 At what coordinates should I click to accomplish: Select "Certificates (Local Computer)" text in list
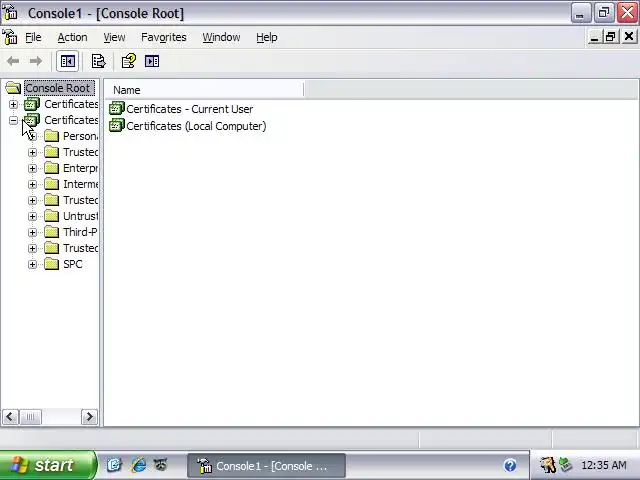point(196,126)
